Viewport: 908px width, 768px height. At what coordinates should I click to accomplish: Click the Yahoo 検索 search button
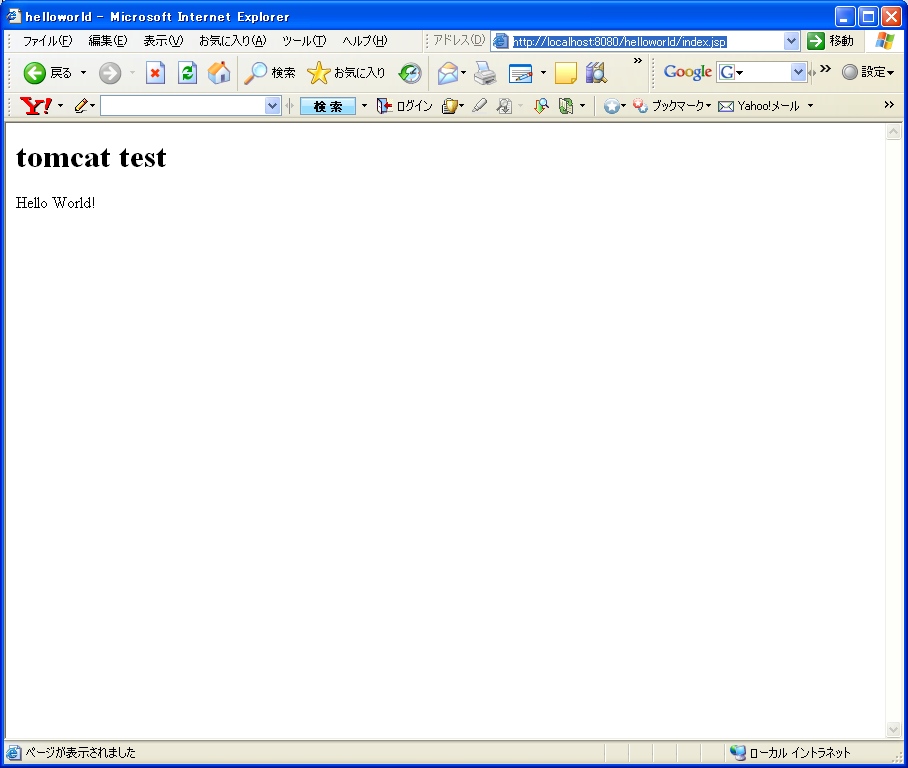tap(328, 106)
